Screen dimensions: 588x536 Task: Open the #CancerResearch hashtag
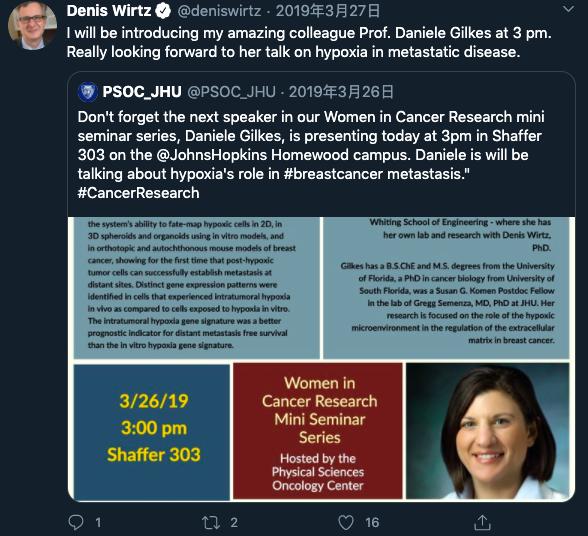tap(138, 193)
